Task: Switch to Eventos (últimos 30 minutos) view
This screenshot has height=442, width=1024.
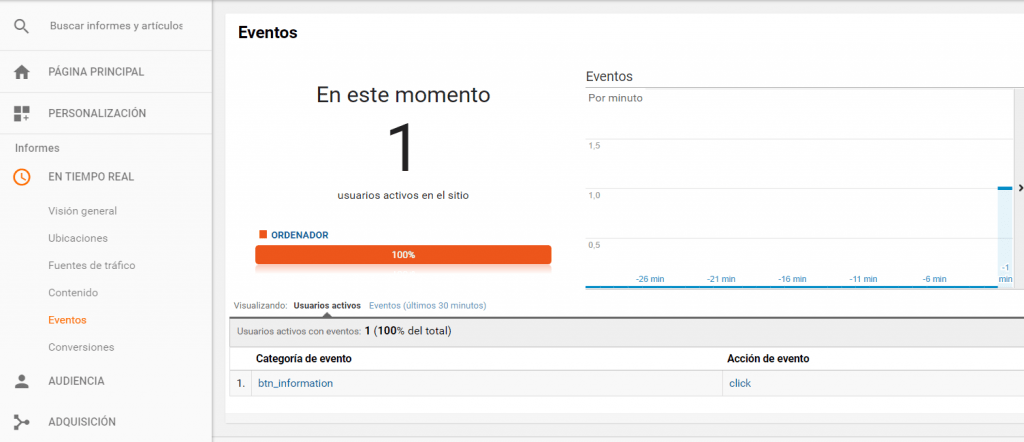Action: [428, 306]
